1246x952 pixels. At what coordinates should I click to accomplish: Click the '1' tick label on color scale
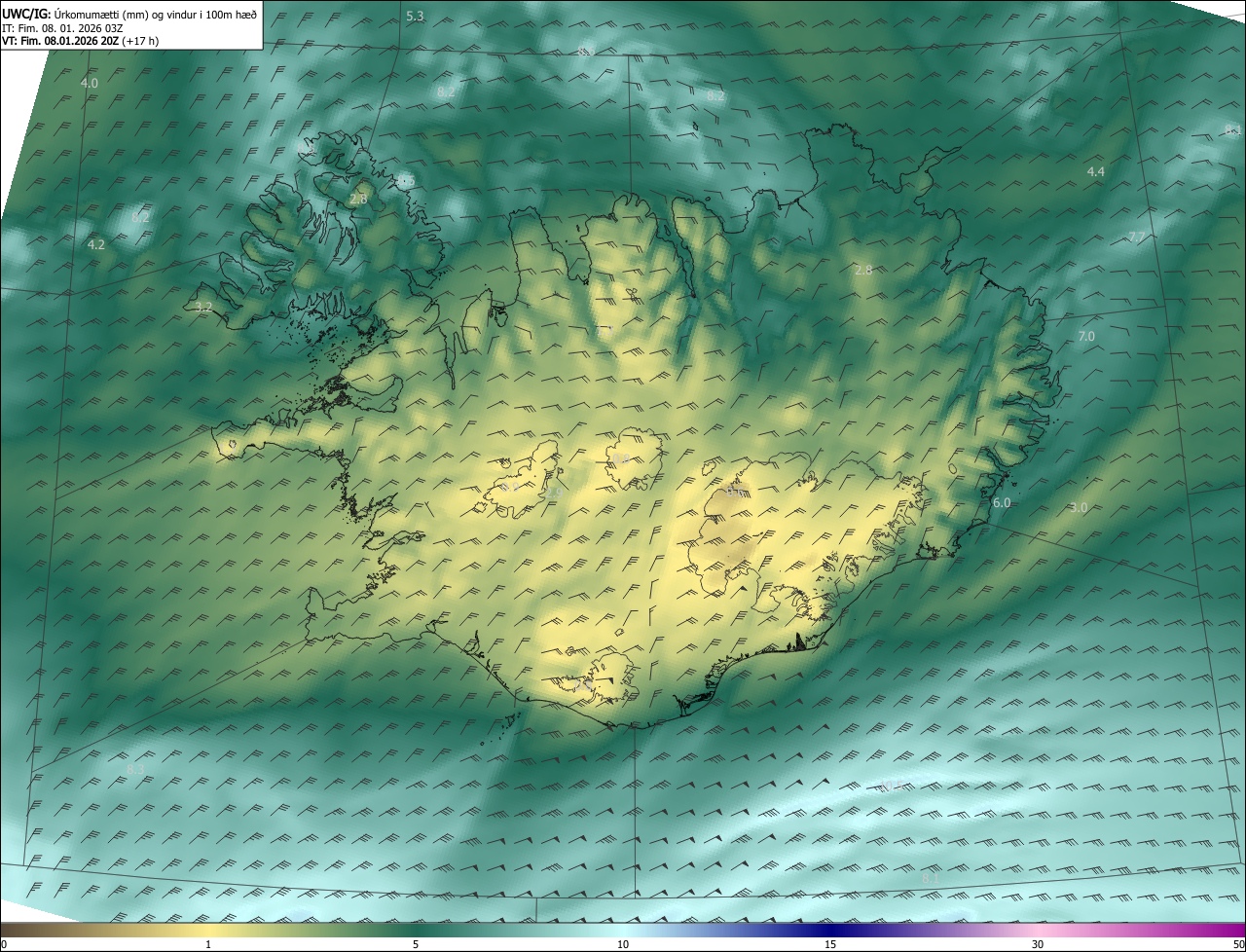(207, 944)
